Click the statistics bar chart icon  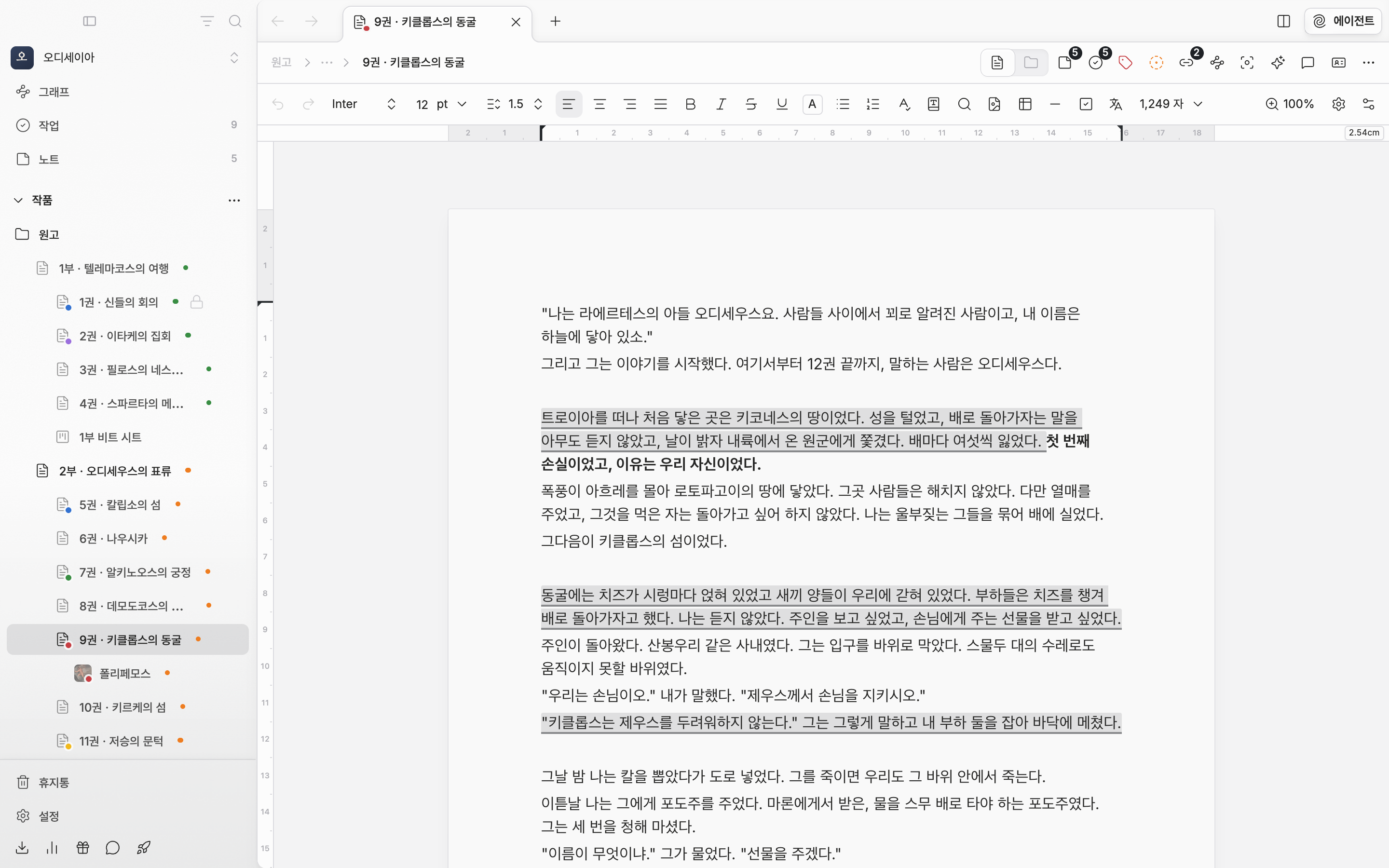click(x=52, y=847)
